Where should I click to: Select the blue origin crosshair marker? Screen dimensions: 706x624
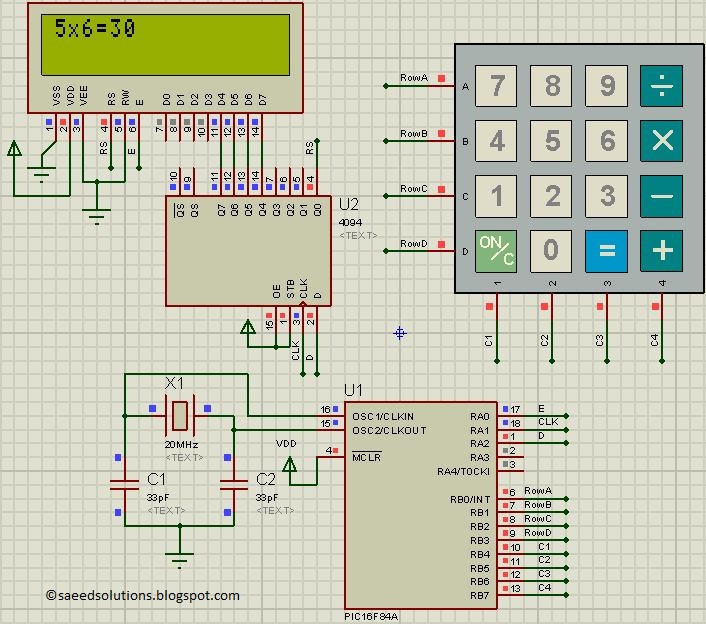click(399, 333)
